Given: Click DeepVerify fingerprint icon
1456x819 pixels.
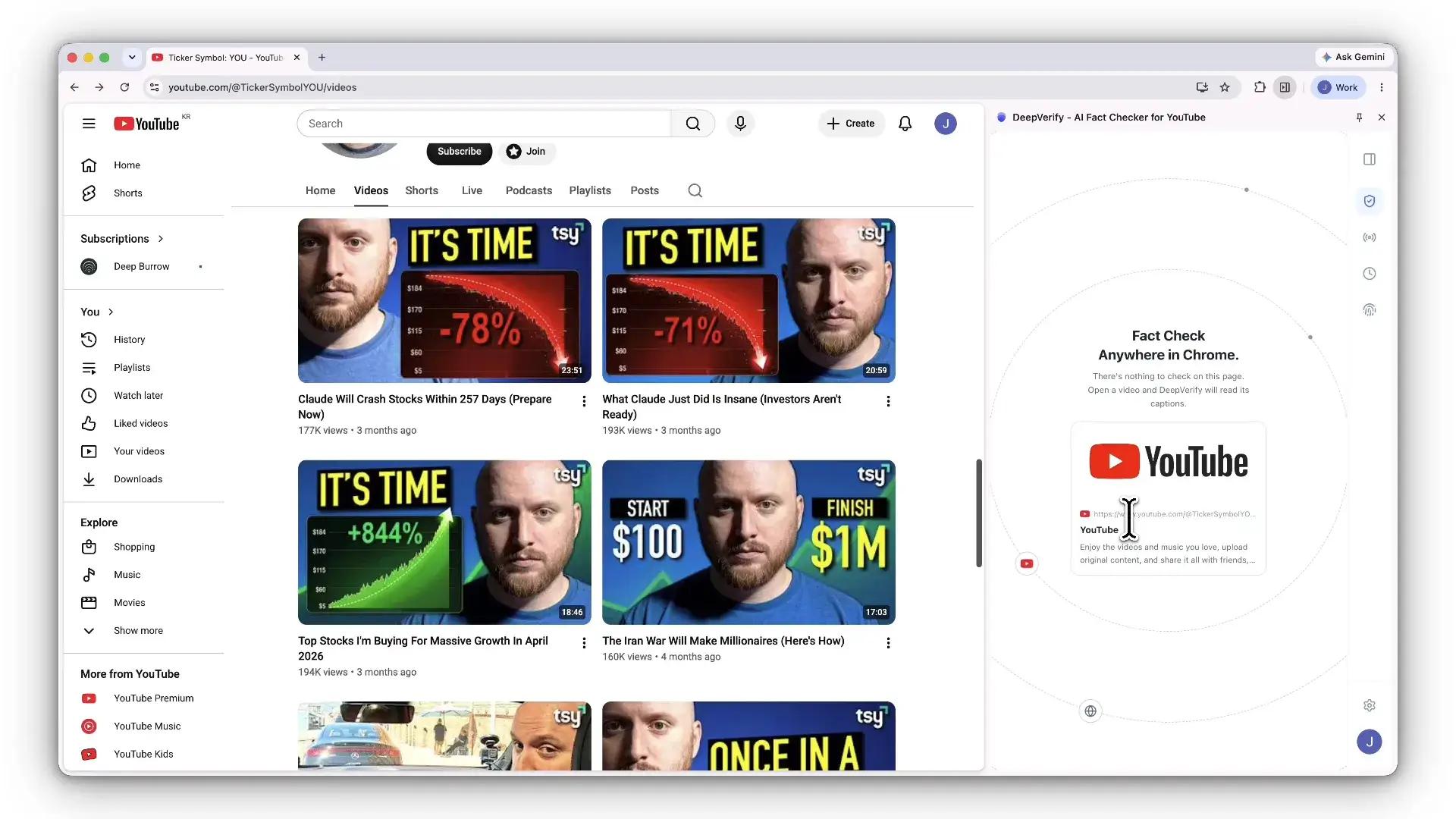Looking at the screenshot, I should [1369, 310].
